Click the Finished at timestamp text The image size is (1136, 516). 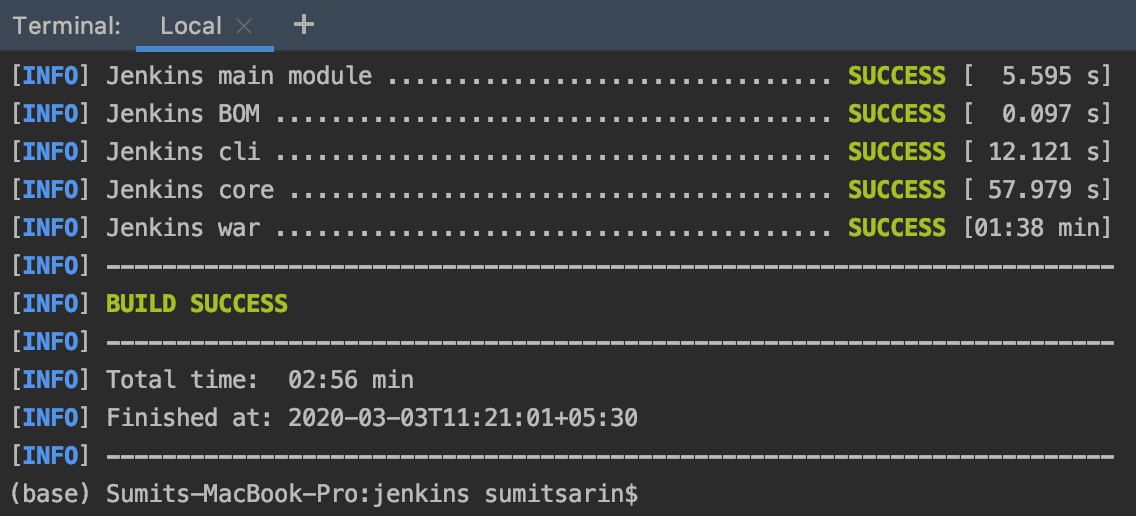click(x=372, y=418)
